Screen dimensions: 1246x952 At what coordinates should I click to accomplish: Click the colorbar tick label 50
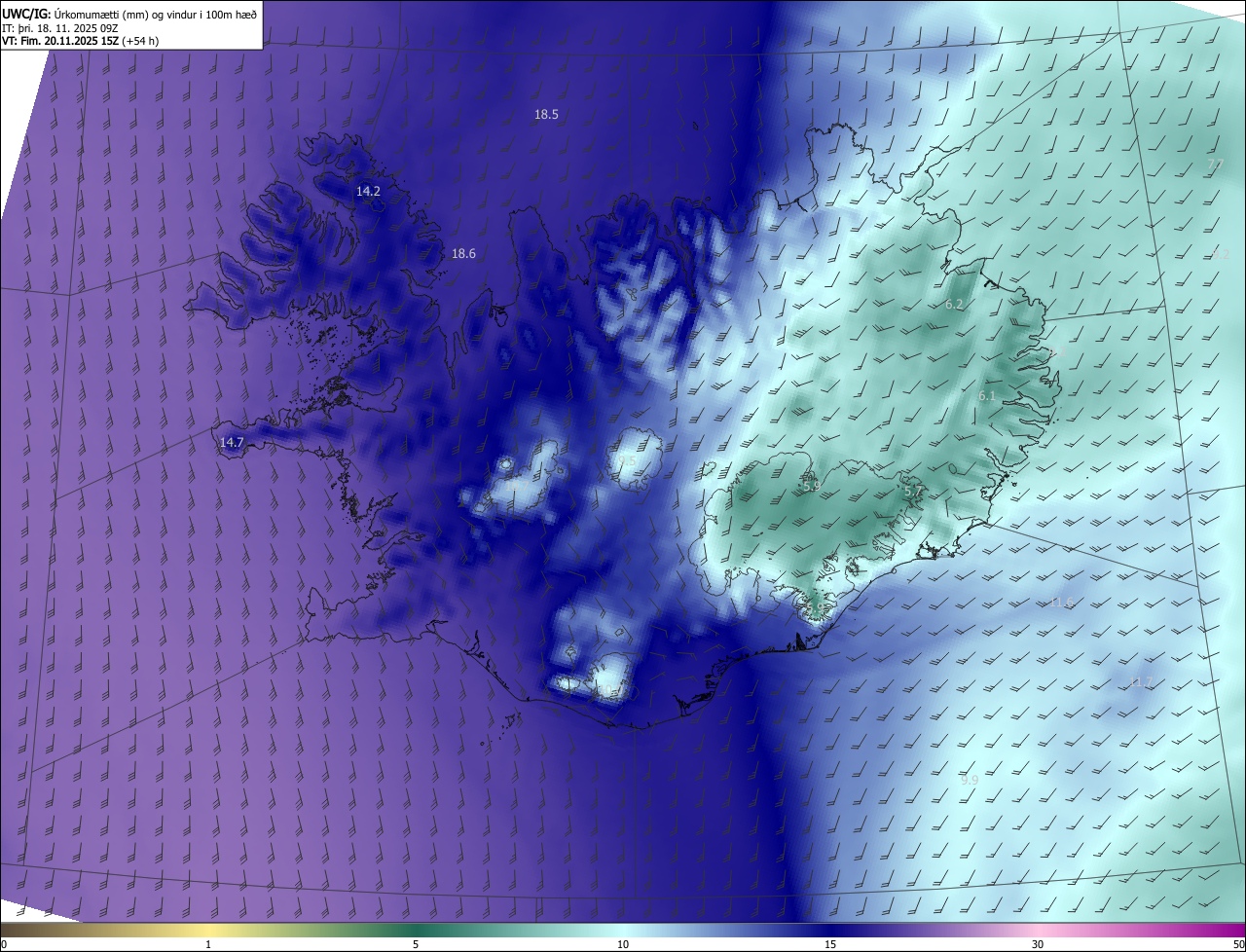(x=1238, y=944)
